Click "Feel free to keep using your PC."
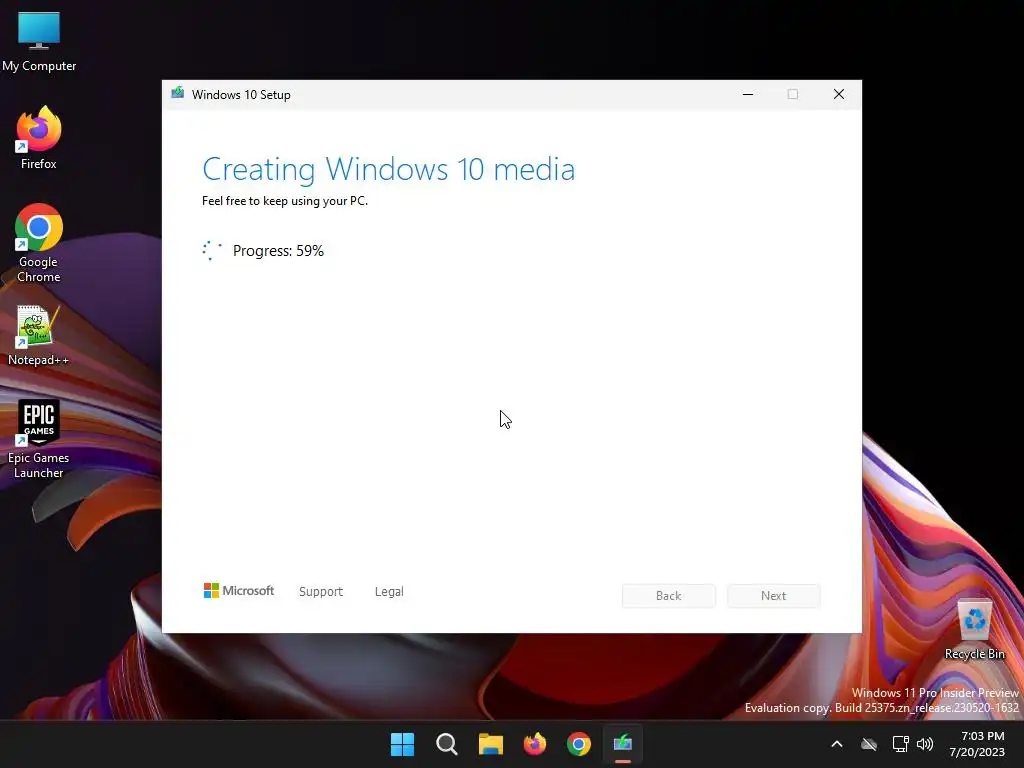The image size is (1024, 768). pyautogui.click(x=285, y=201)
